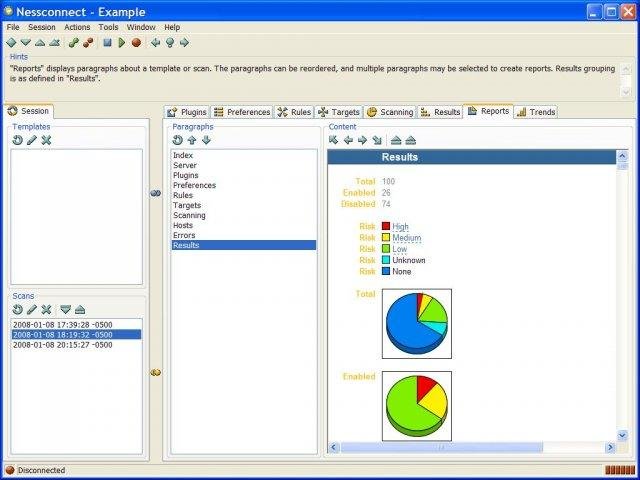Click content horizontal scrollbar right arrow

coord(610,448)
